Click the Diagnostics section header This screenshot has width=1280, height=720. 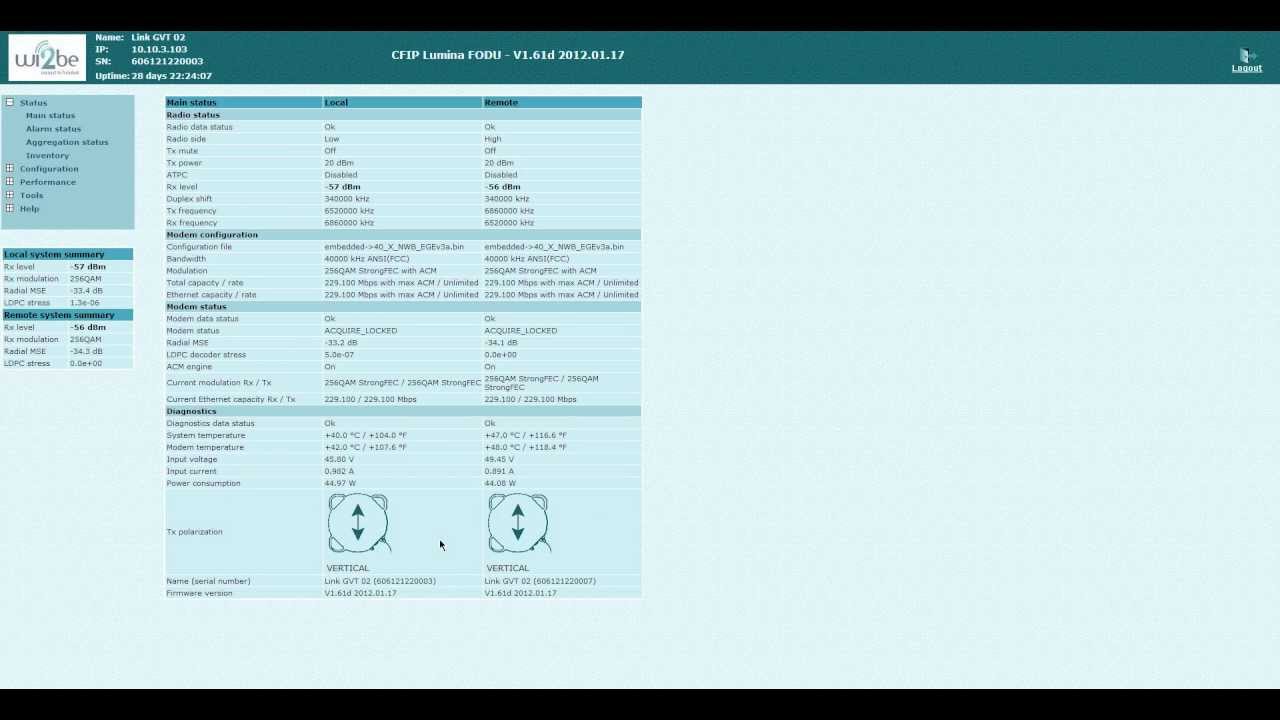403,411
